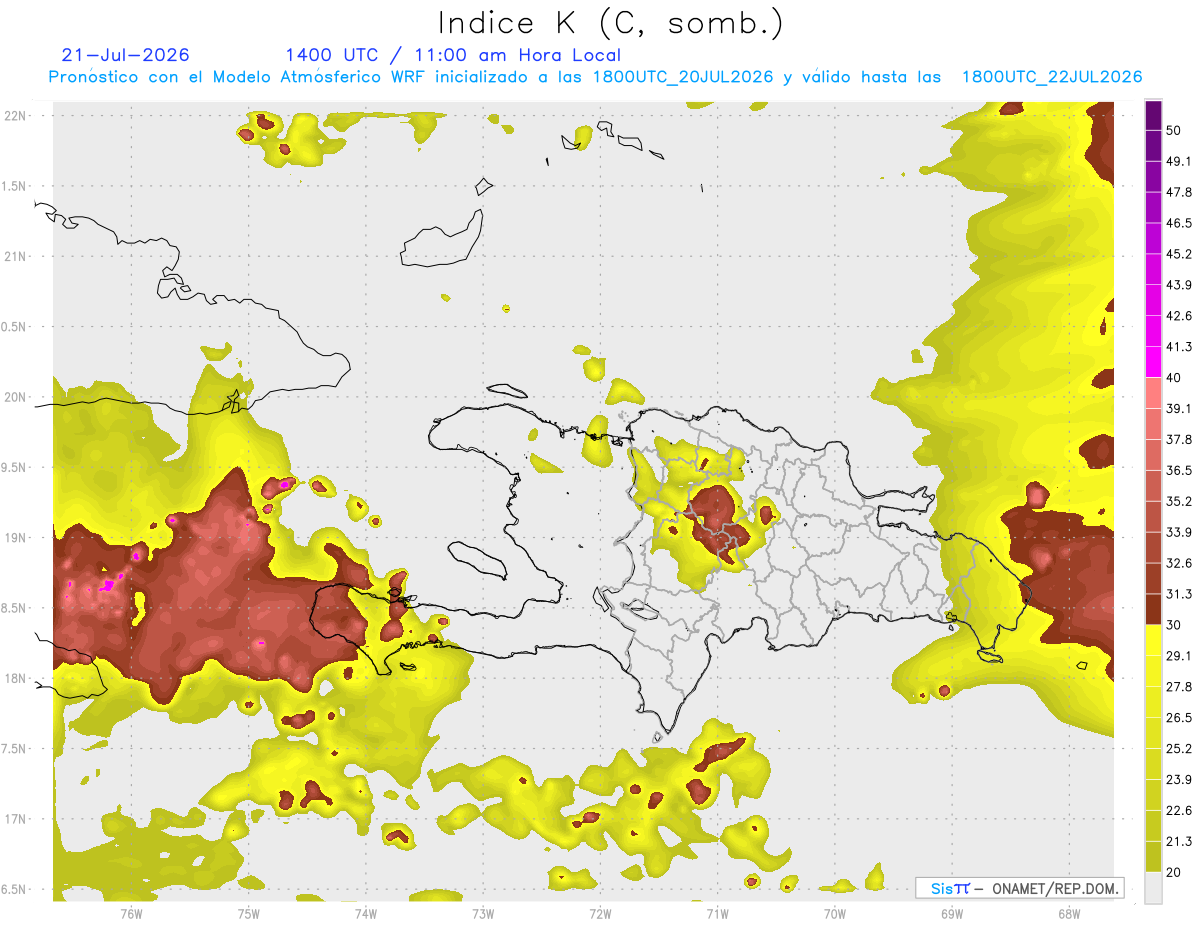Click the '37.8' color scale label
The width and height of the screenshot is (1200, 927).
pos(1179,440)
